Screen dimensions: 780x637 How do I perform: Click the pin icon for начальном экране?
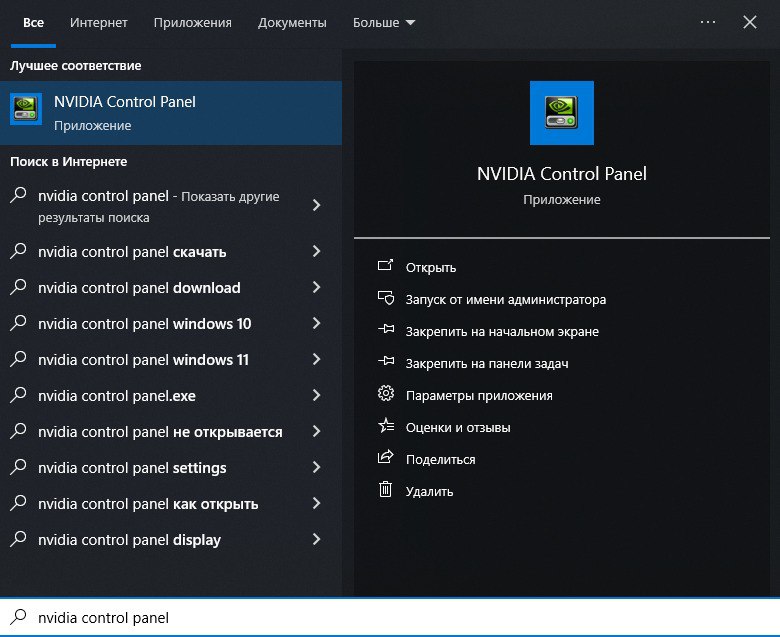[x=386, y=329]
